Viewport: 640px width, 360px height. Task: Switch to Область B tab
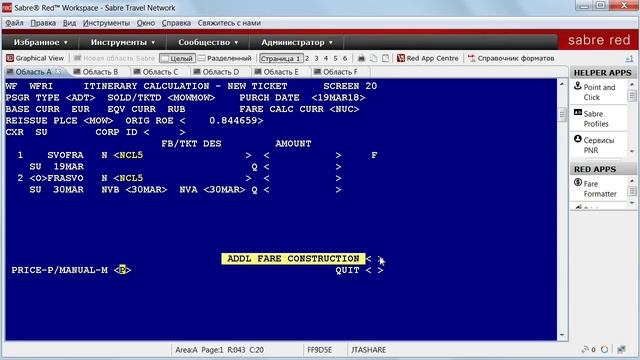point(97,72)
